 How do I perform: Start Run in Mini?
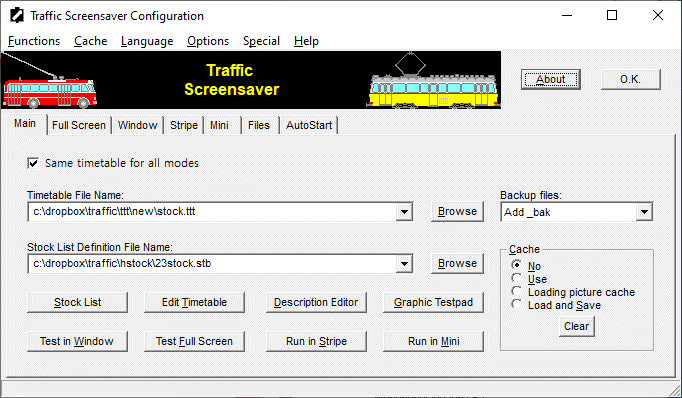click(x=433, y=341)
